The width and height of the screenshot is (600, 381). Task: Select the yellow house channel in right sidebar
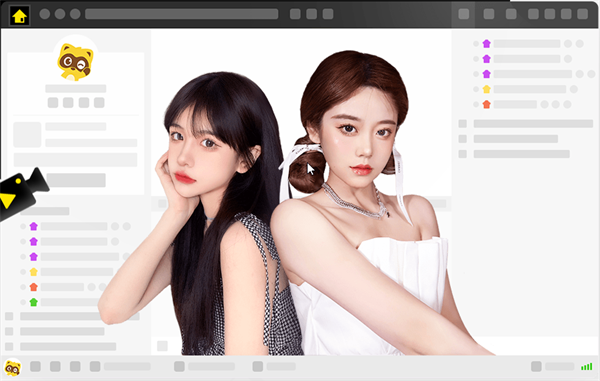coord(486,89)
